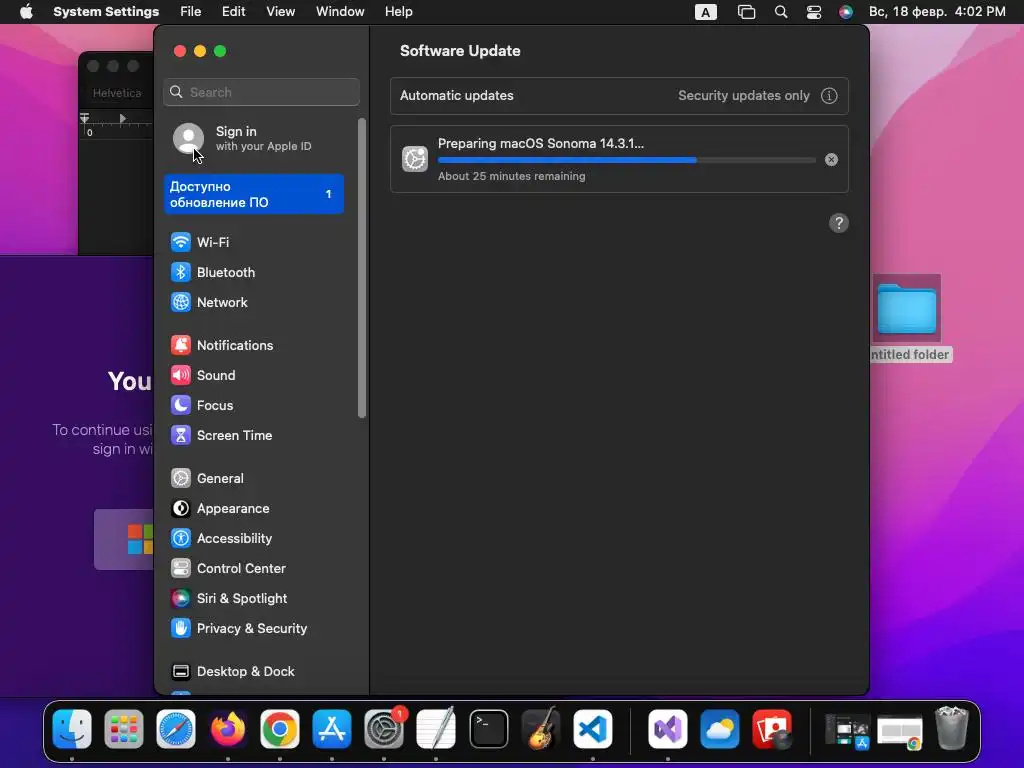This screenshot has width=1024, height=768.
Task: Launch Safari from the Dock
Action: pyautogui.click(x=176, y=729)
